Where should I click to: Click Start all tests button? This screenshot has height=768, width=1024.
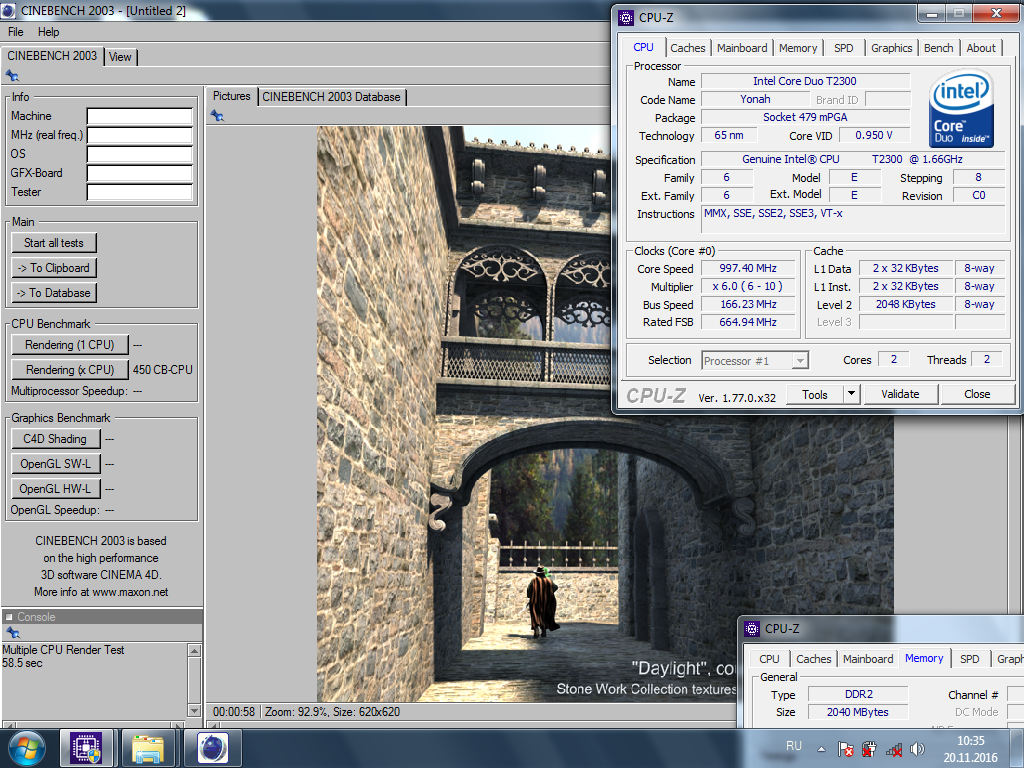click(x=54, y=243)
